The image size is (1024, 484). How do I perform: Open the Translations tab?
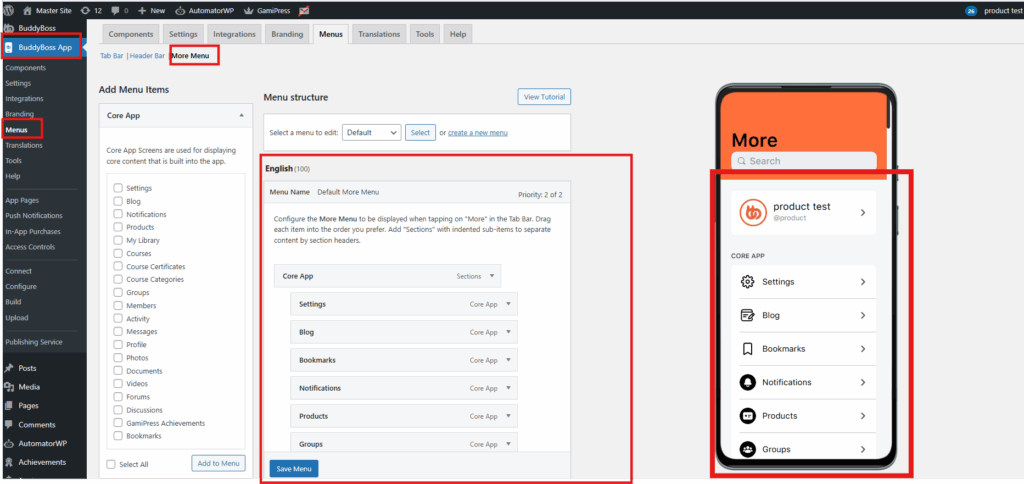coord(379,34)
